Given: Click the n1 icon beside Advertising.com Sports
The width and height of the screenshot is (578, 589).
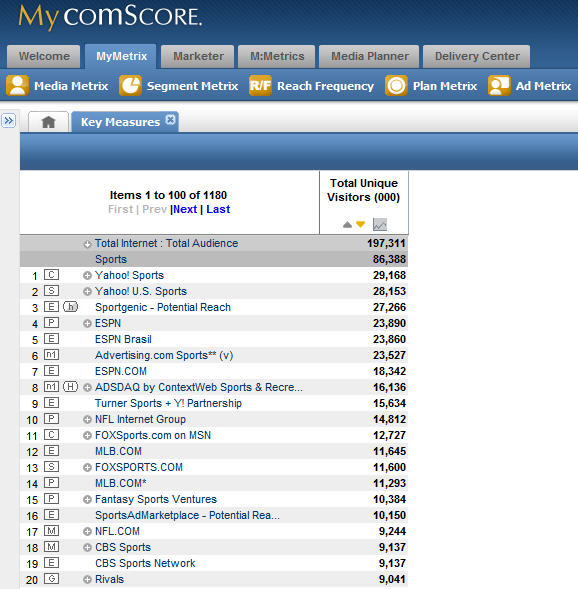Looking at the screenshot, I should point(51,355).
